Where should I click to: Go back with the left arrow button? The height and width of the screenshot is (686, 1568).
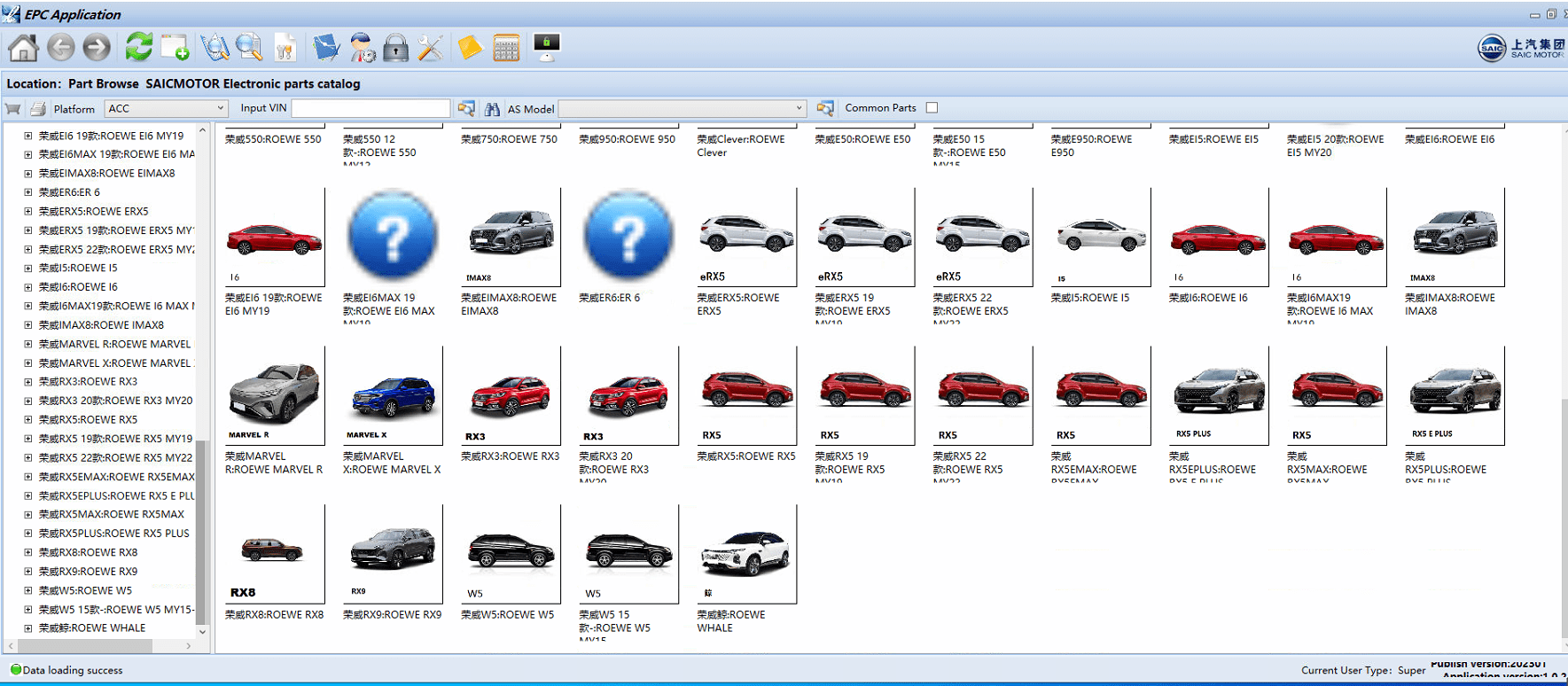[x=61, y=47]
